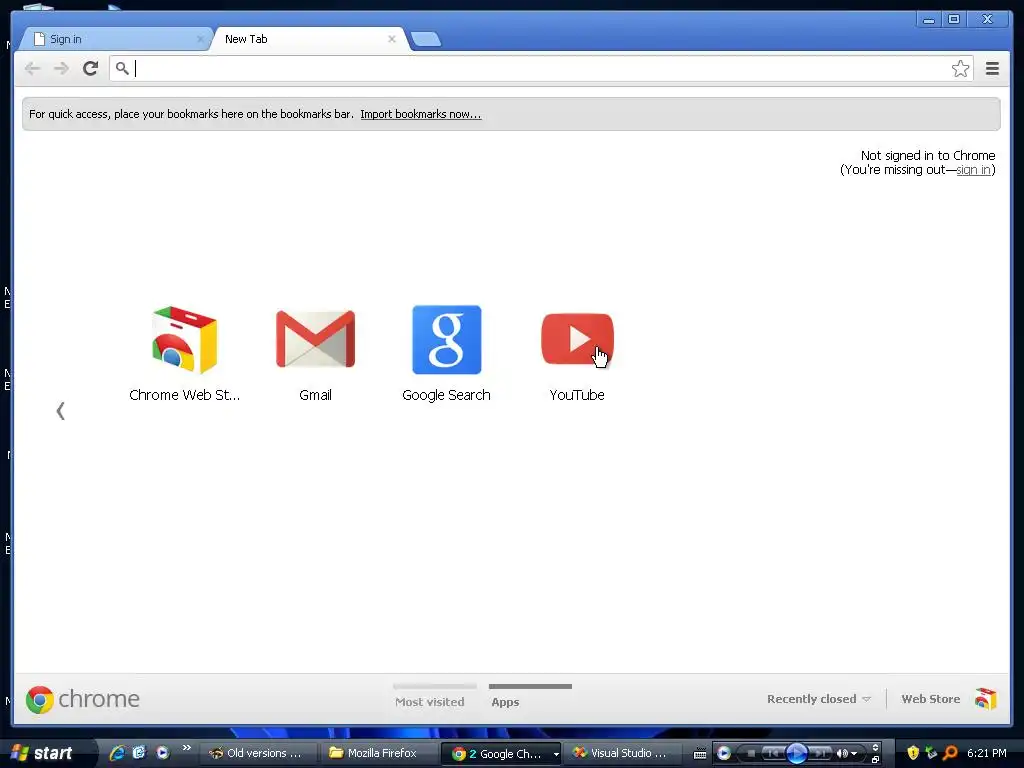Click play in taskbar media player

pos(796,754)
